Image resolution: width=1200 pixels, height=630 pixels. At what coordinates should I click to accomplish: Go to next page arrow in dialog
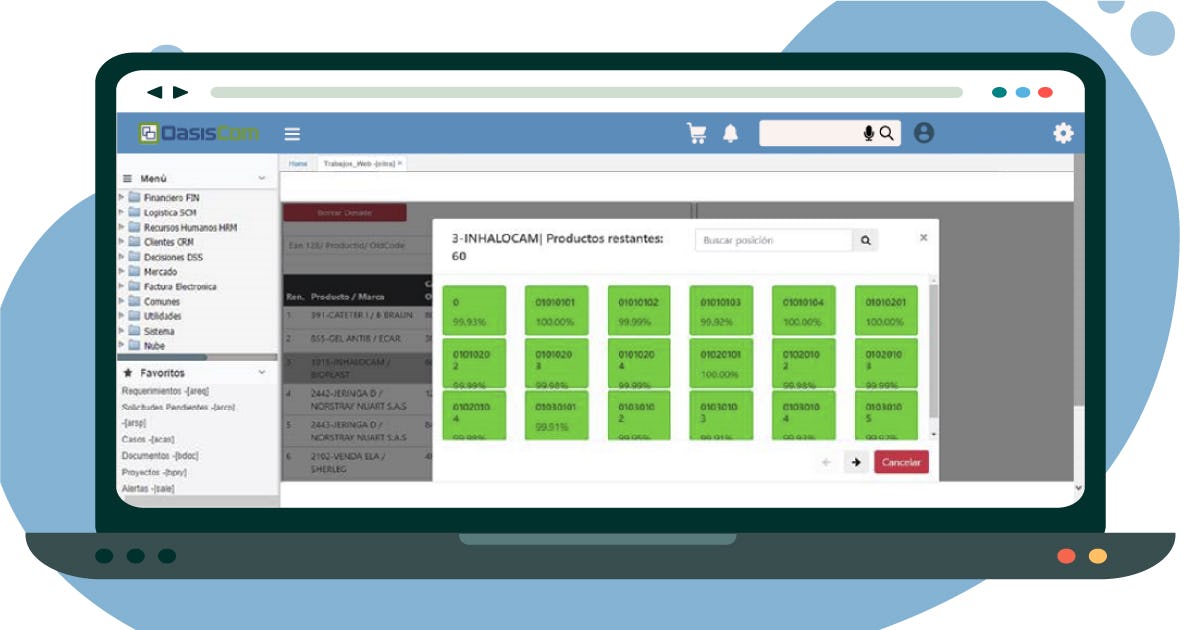click(856, 462)
